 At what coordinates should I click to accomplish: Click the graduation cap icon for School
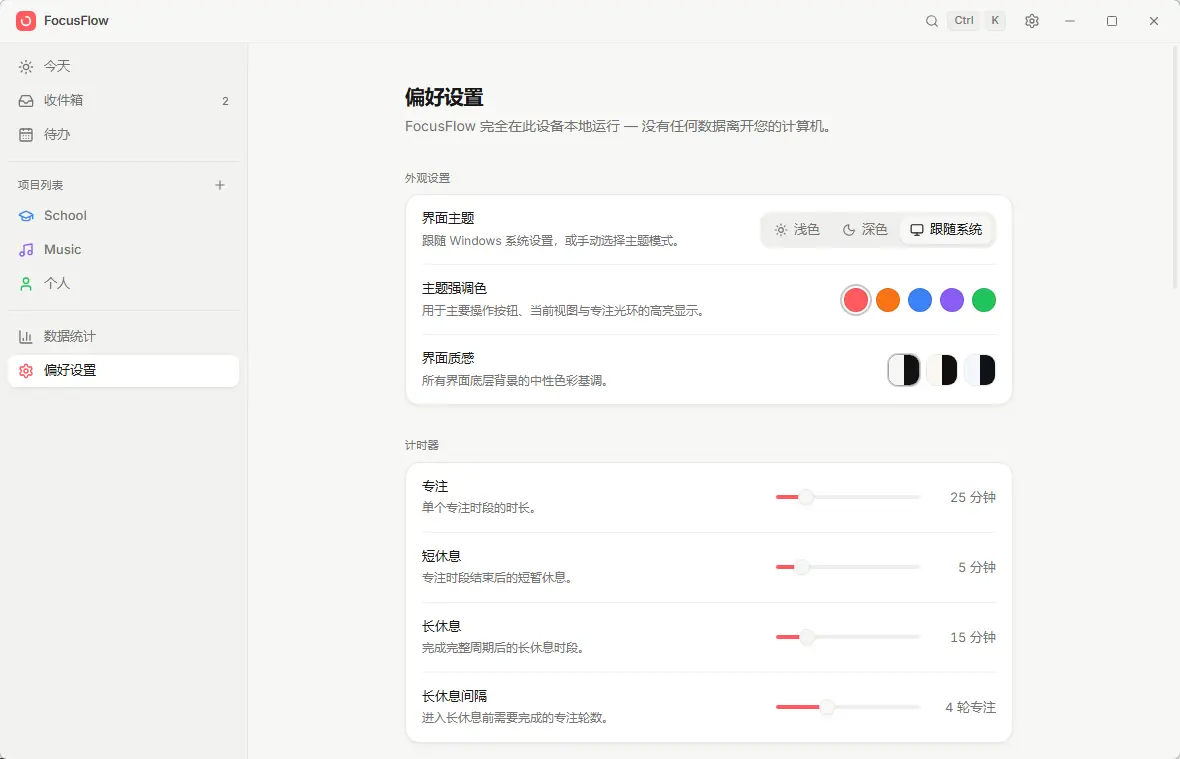[x=26, y=216]
